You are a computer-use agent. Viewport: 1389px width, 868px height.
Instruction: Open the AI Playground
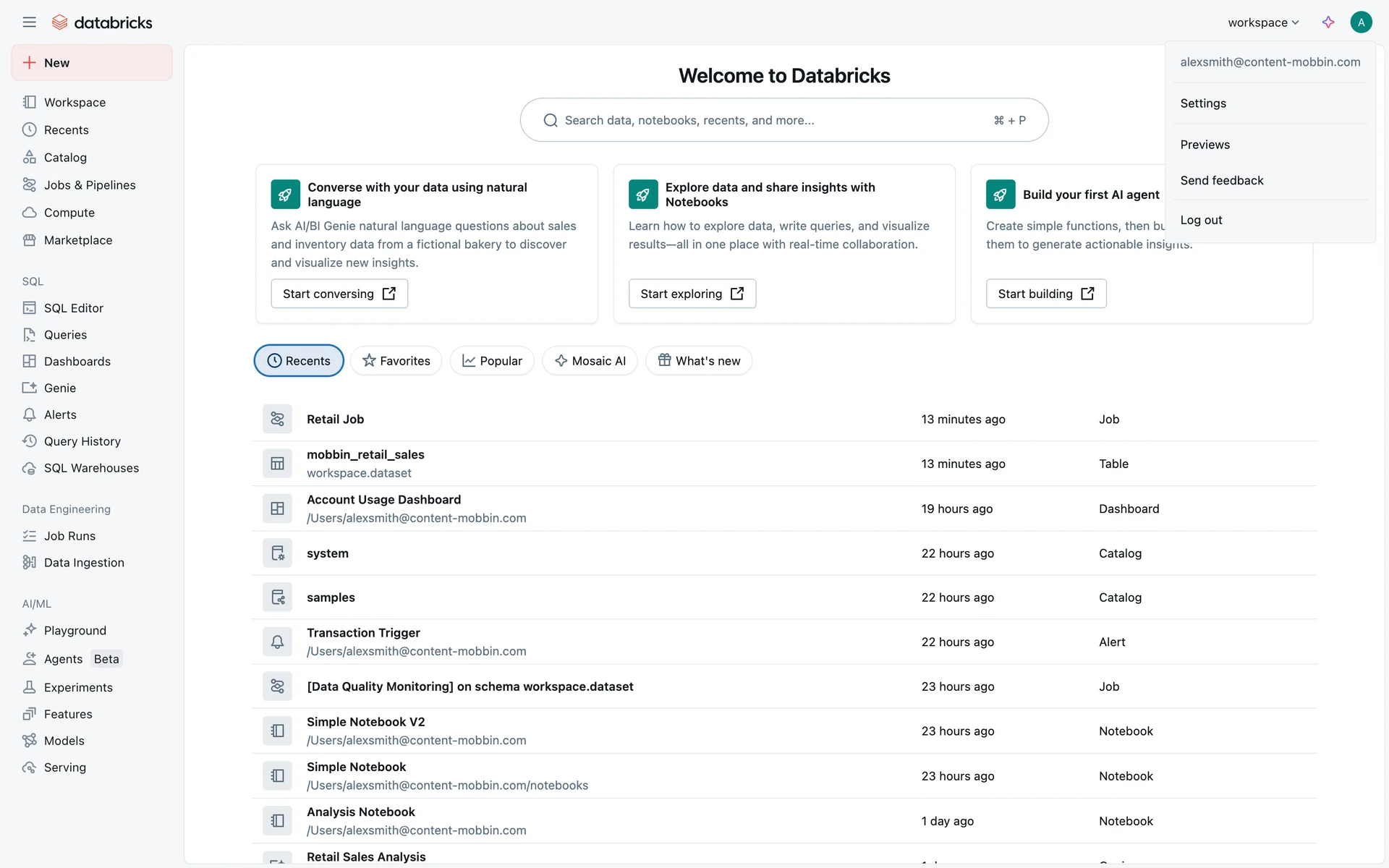click(x=75, y=631)
